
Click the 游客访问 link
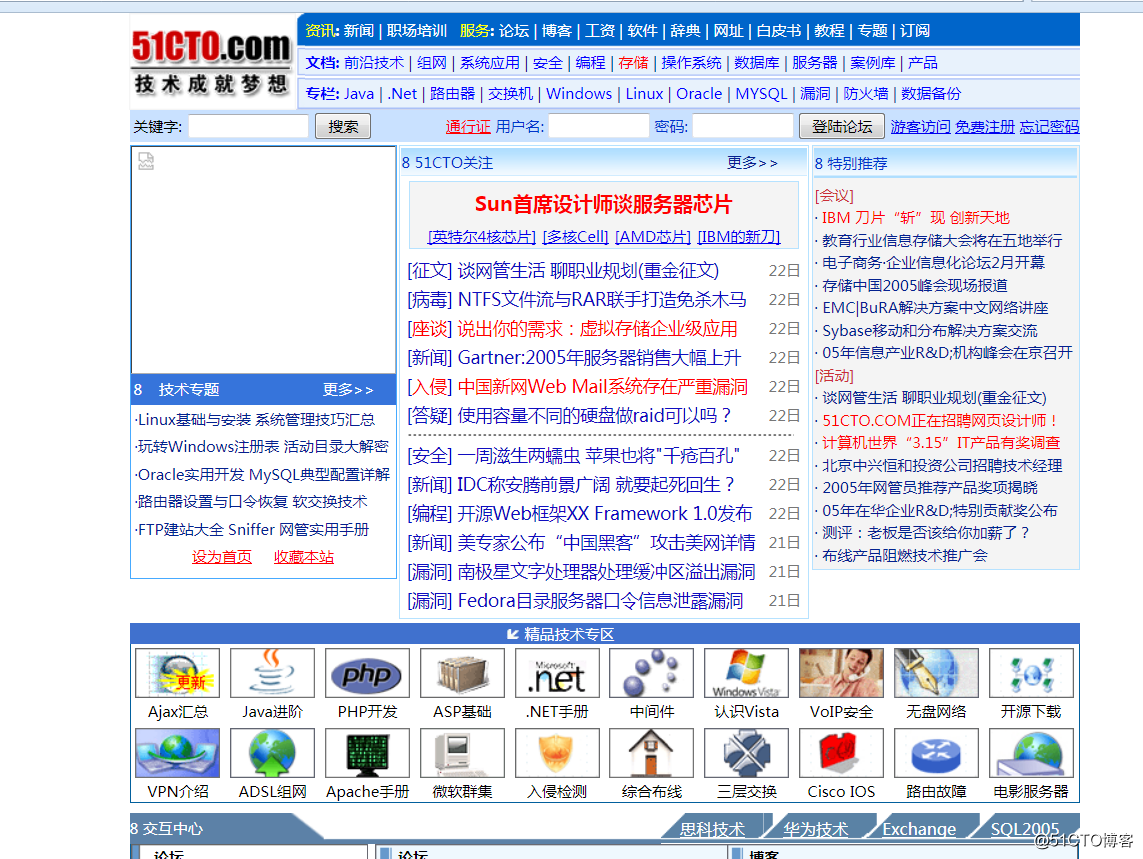920,126
